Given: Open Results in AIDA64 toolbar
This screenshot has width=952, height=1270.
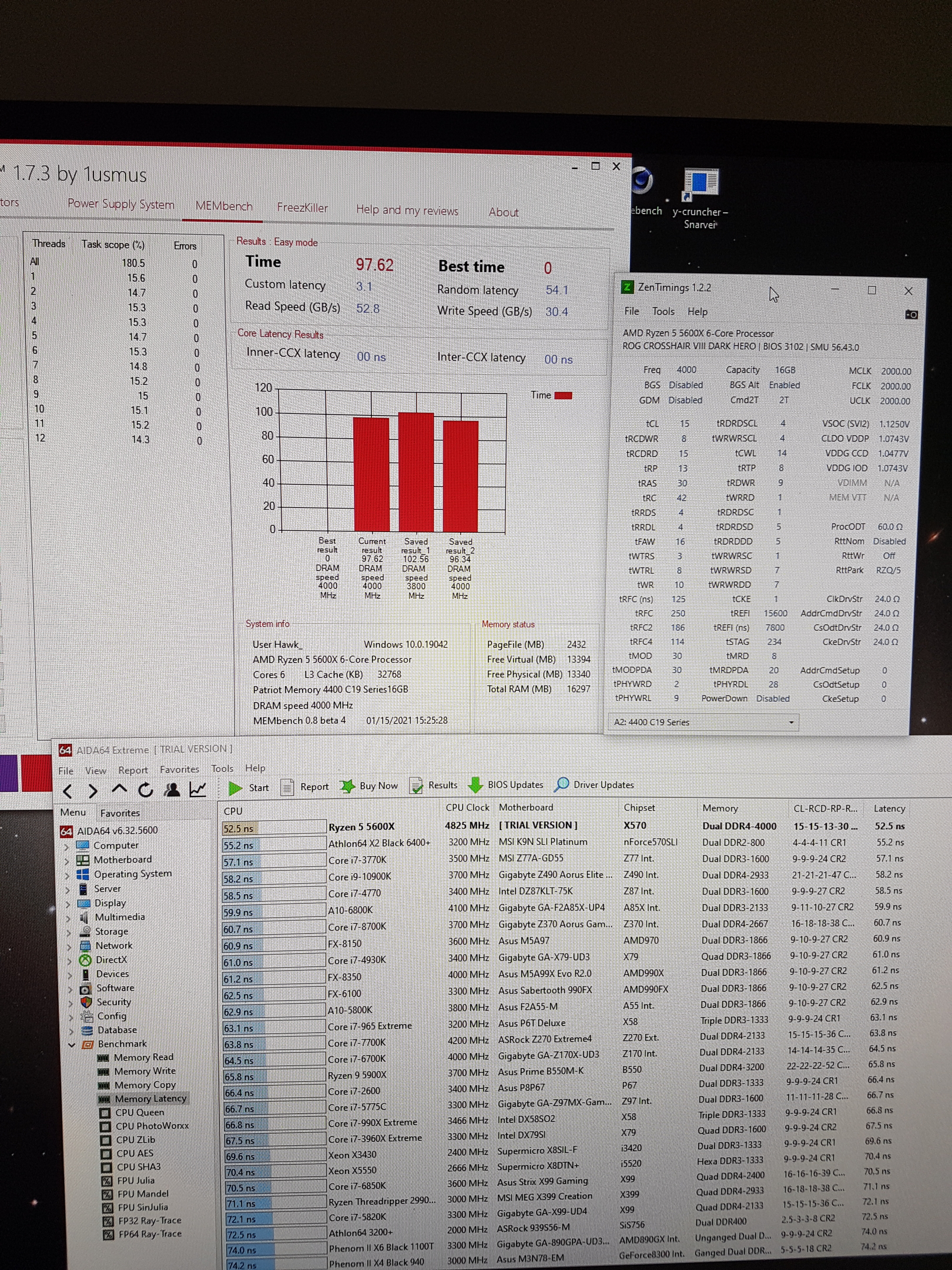Looking at the screenshot, I should 434,786.
